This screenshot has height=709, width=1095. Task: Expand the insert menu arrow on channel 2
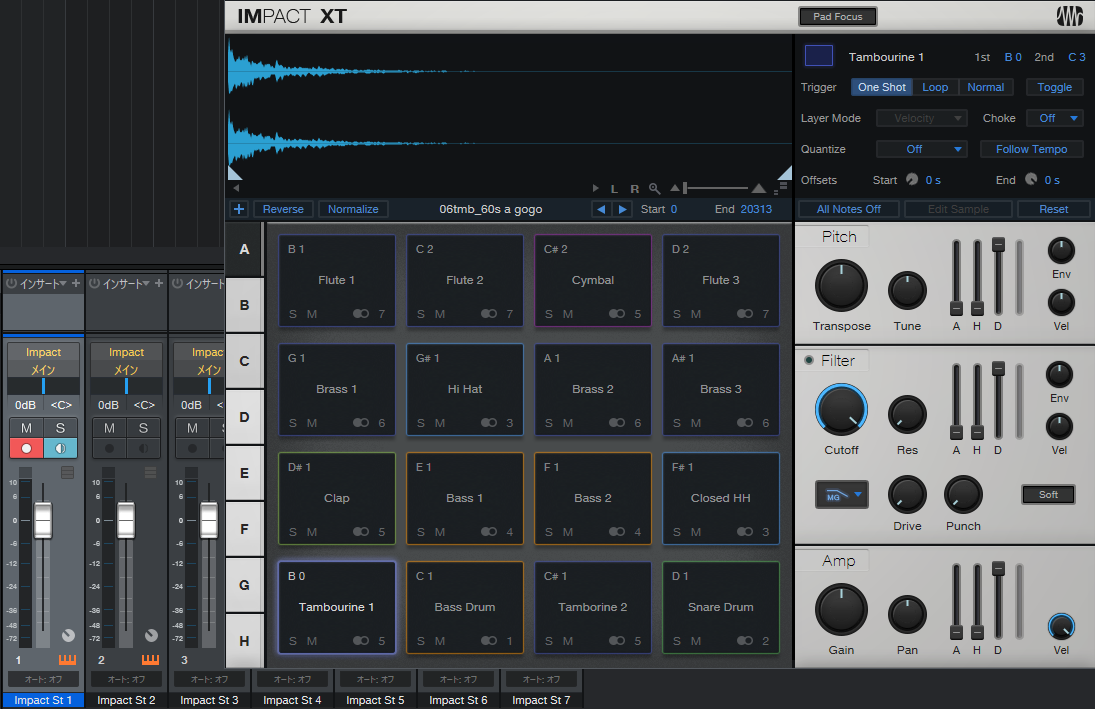coord(146,283)
